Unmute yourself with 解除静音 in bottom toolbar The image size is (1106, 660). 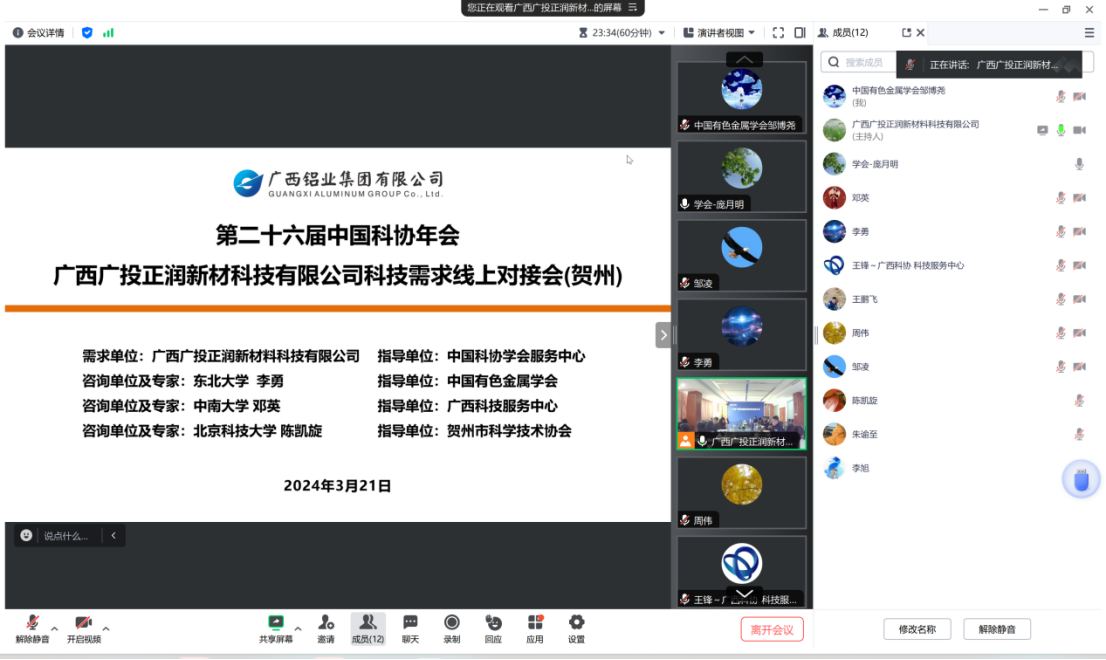32,628
